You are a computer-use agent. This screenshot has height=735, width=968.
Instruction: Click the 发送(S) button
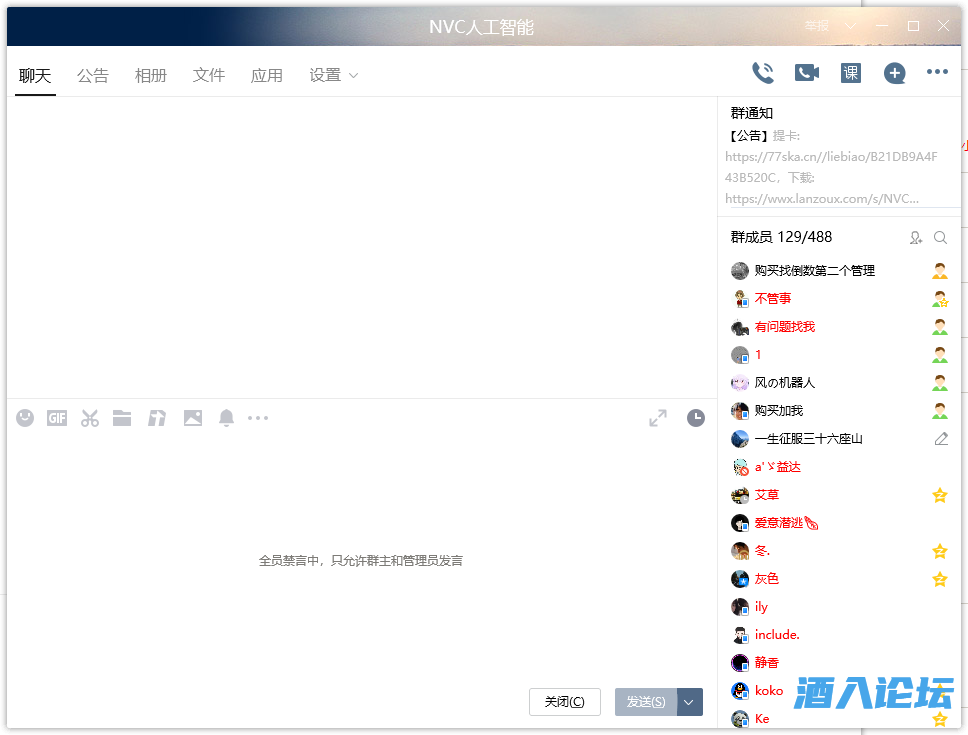(646, 702)
